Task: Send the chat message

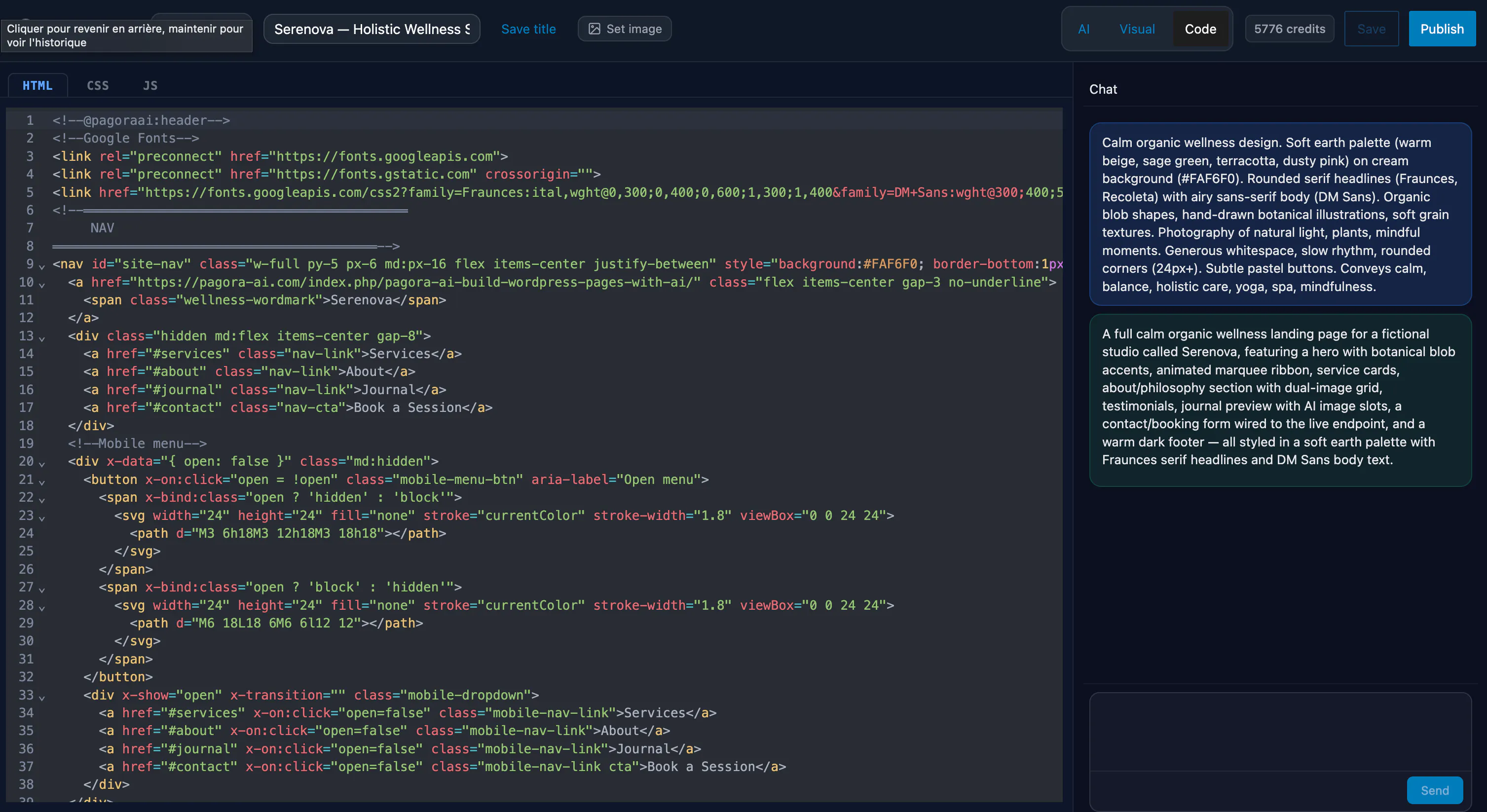Action: click(1435, 790)
